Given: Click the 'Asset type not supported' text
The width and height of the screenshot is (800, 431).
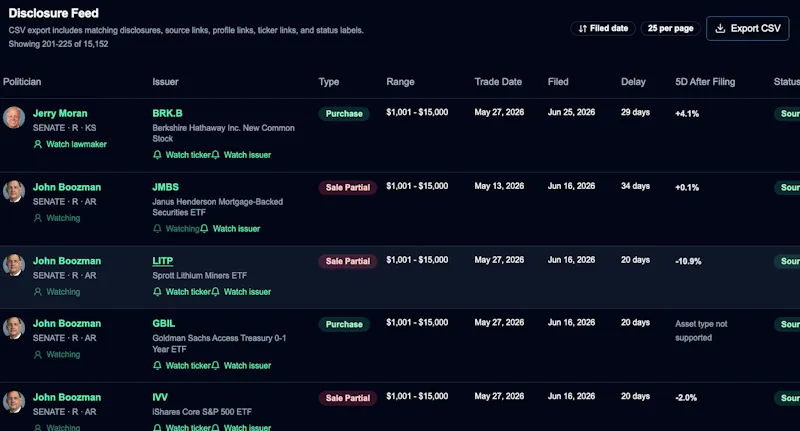Looking at the screenshot, I should coord(701,331).
